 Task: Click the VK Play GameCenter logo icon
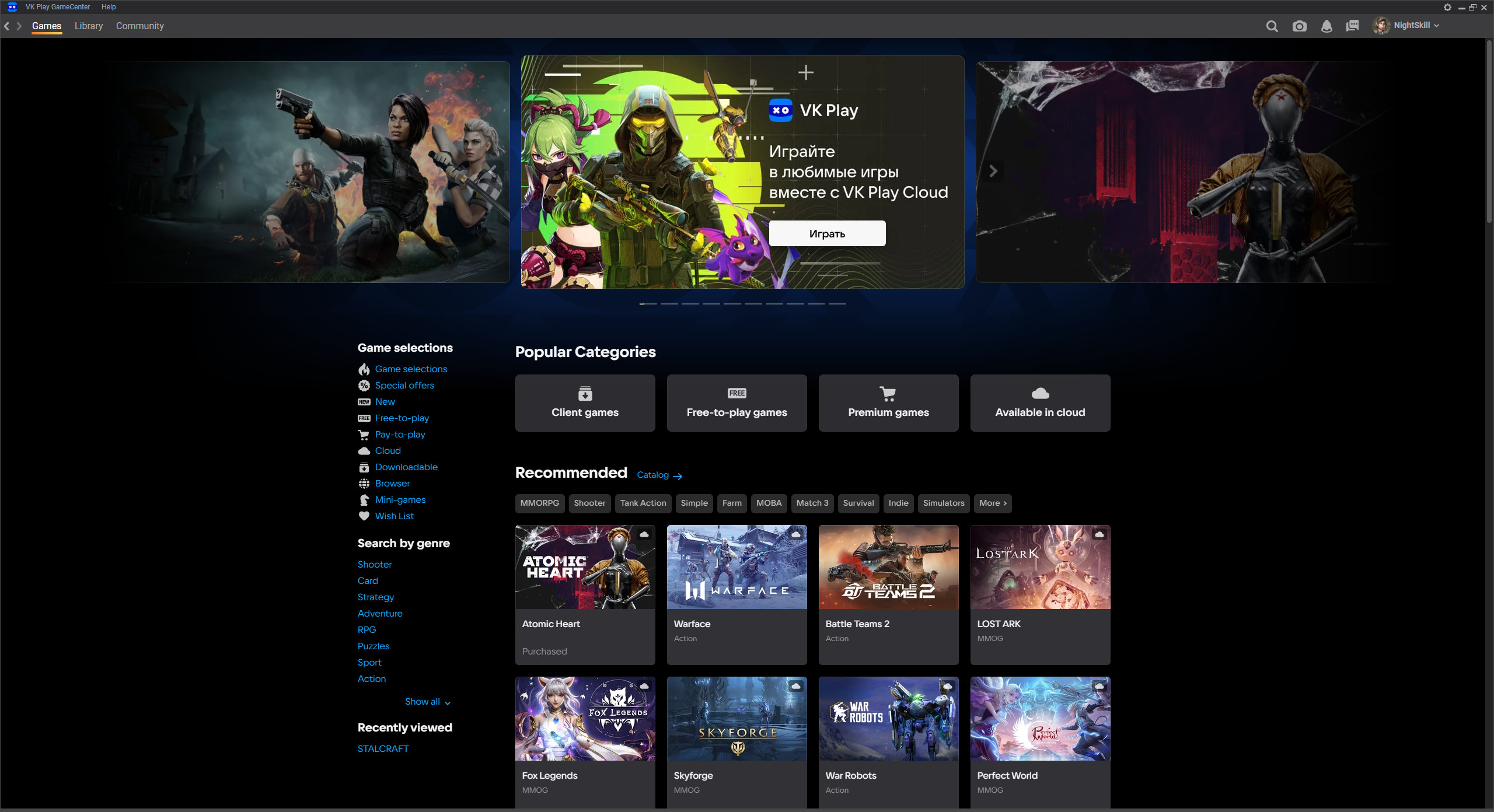pos(12,7)
